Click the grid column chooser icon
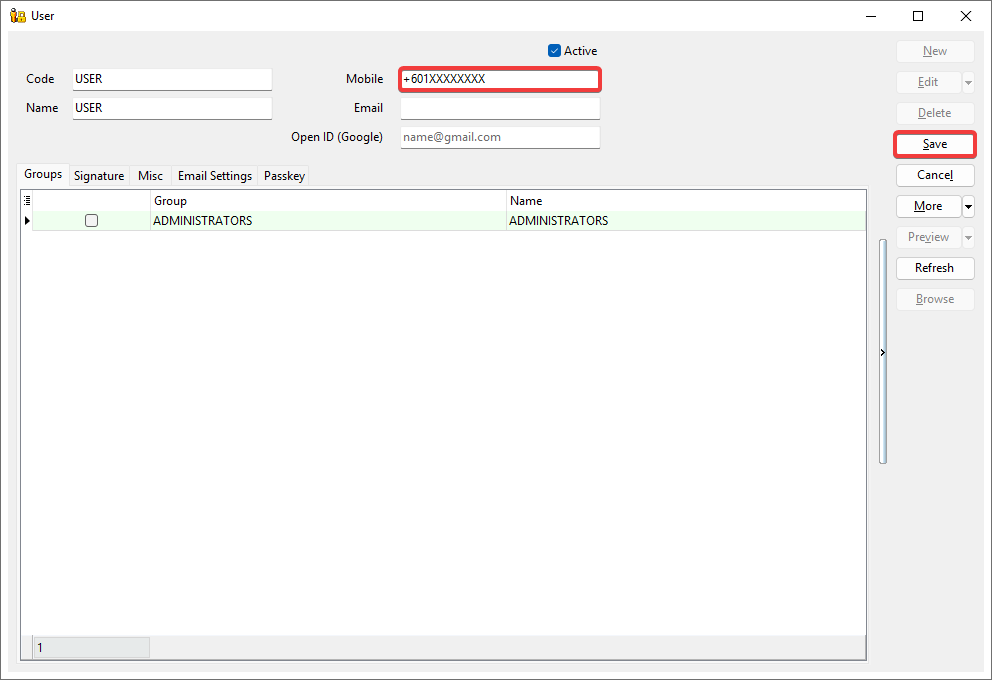Image resolution: width=992 pixels, height=680 pixels. coord(27,201)
